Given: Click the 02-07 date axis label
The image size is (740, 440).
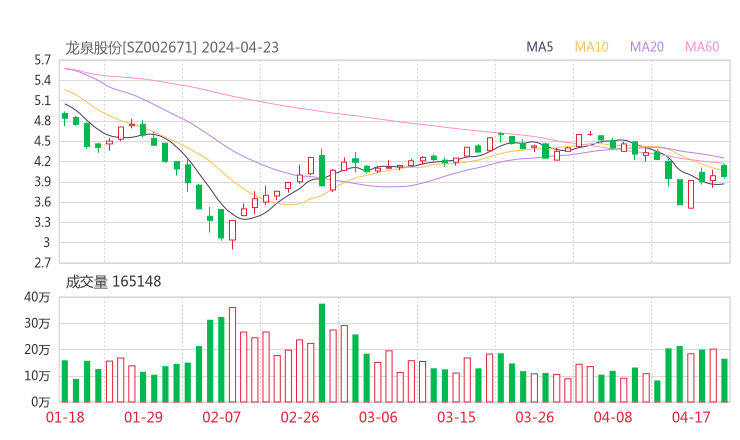Looking at the screenshot, I should pyautogui.click(x=221, y=417).
